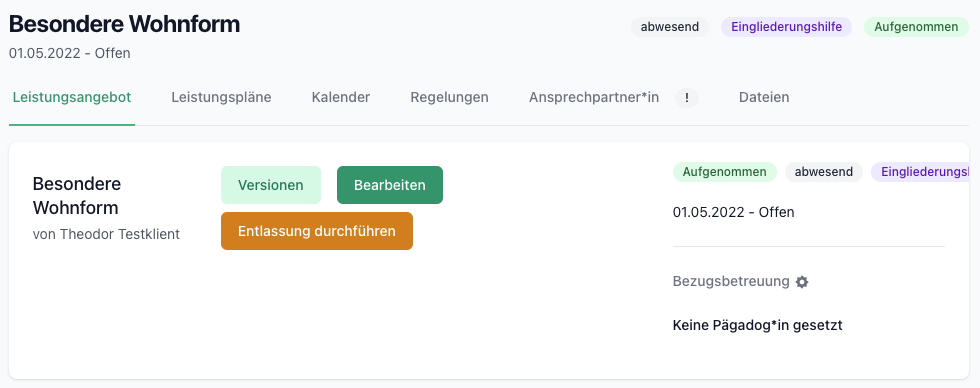Switch to the Dateien tab
Screen dimensions: 980x388
point(764,97)
